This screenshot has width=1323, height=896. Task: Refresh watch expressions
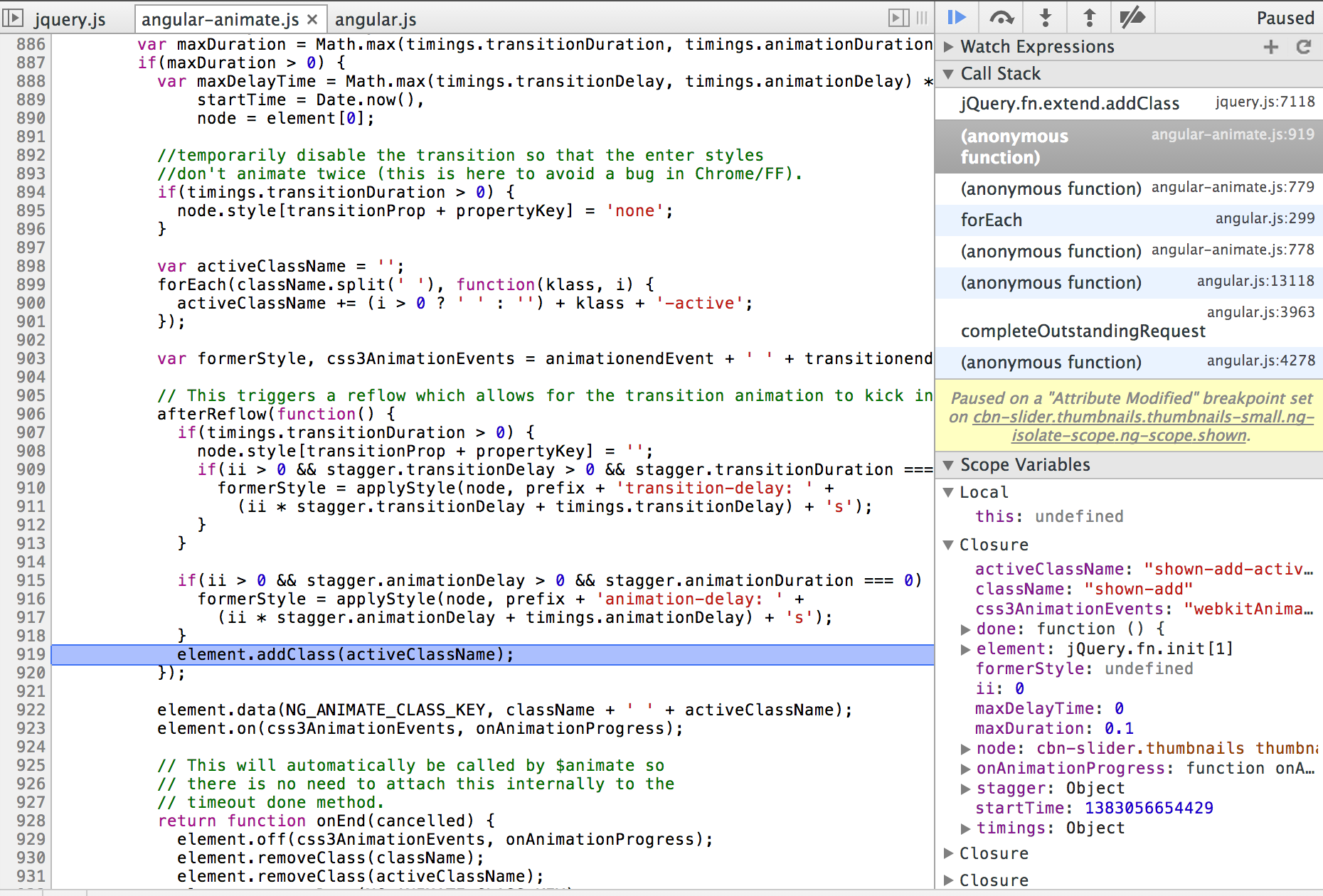point(1304,47)
